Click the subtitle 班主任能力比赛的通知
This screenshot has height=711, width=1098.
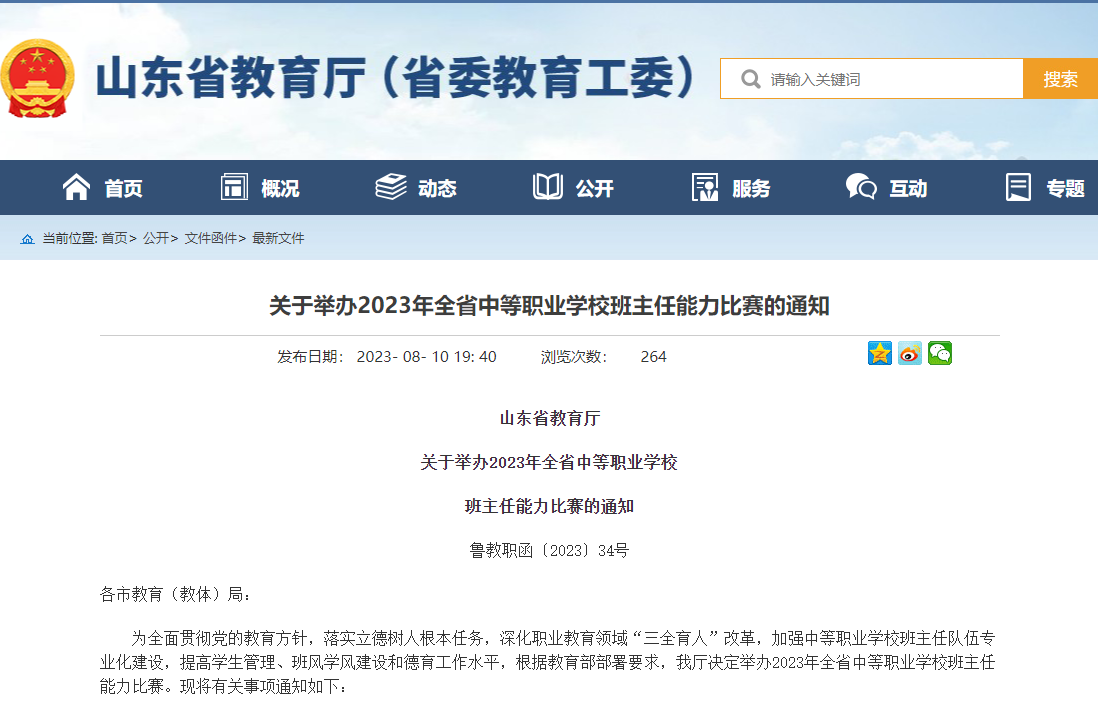549,506
